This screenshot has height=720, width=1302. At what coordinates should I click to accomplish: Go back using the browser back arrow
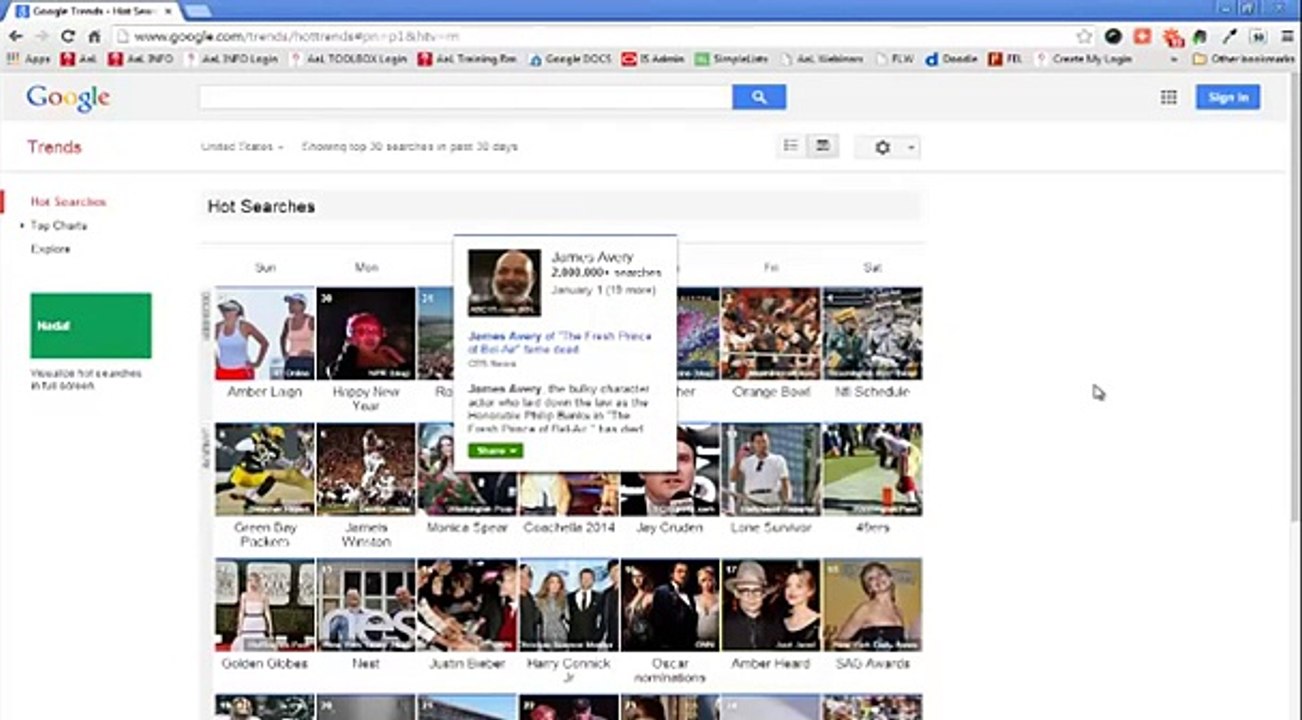coord(15,36)
